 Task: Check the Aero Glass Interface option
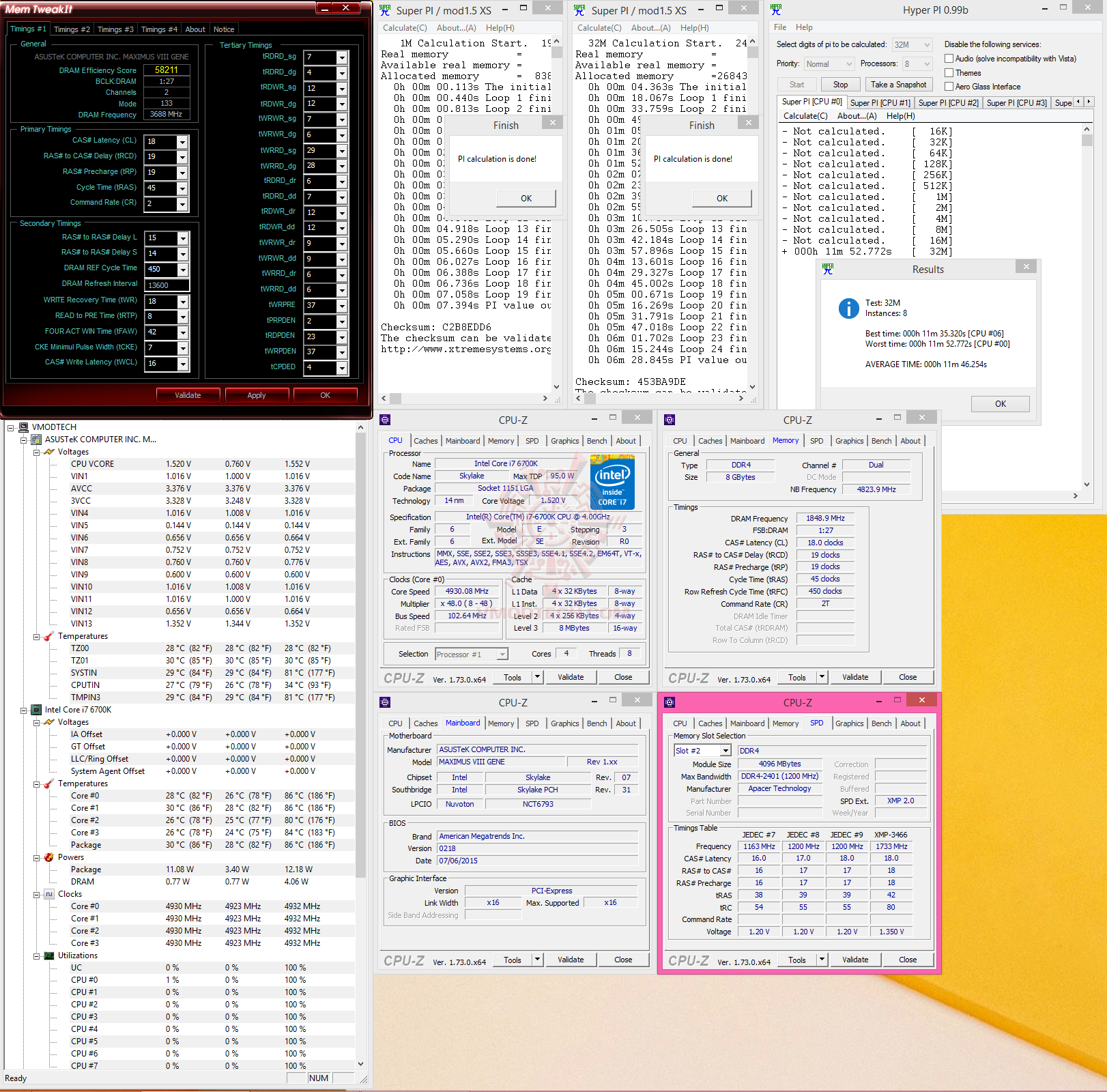point(949,87)
